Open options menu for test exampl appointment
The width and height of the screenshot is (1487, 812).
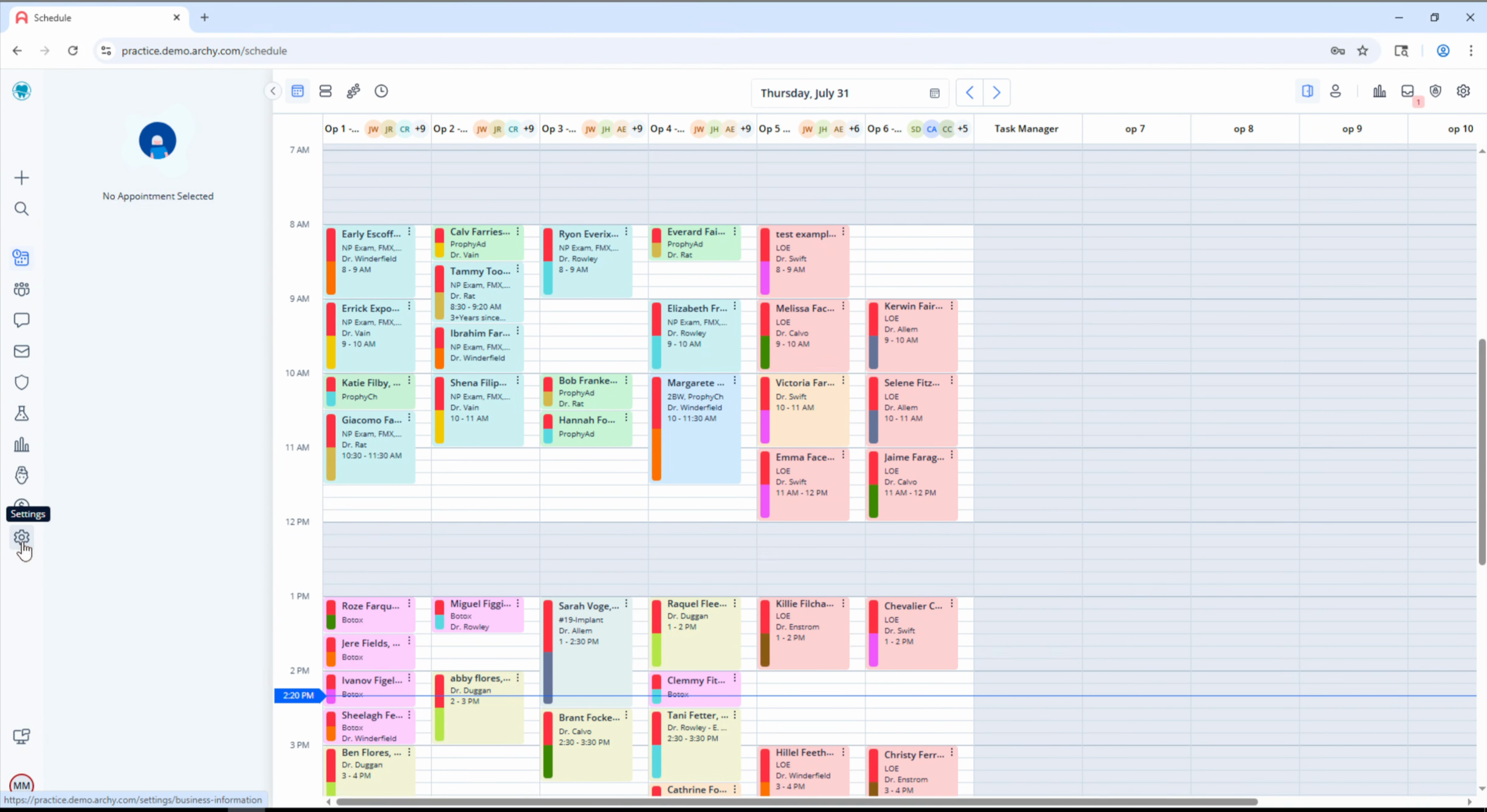pyautogui.click(x=843, y=232)
